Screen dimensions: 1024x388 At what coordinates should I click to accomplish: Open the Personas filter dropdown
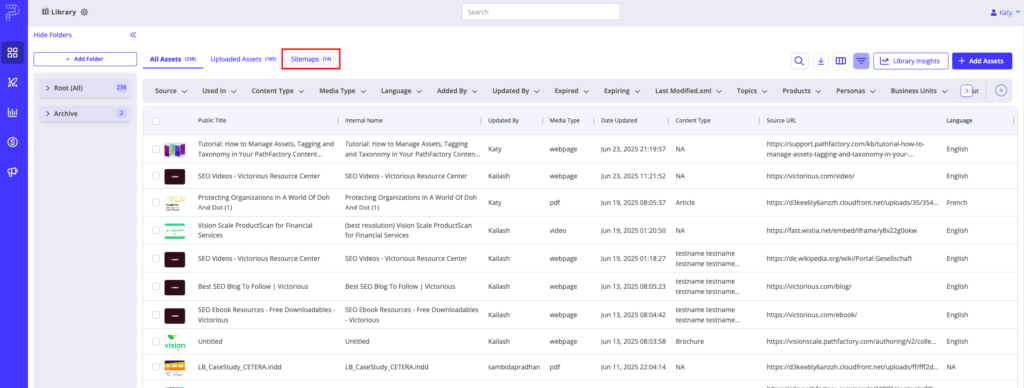tap(856, 91)
